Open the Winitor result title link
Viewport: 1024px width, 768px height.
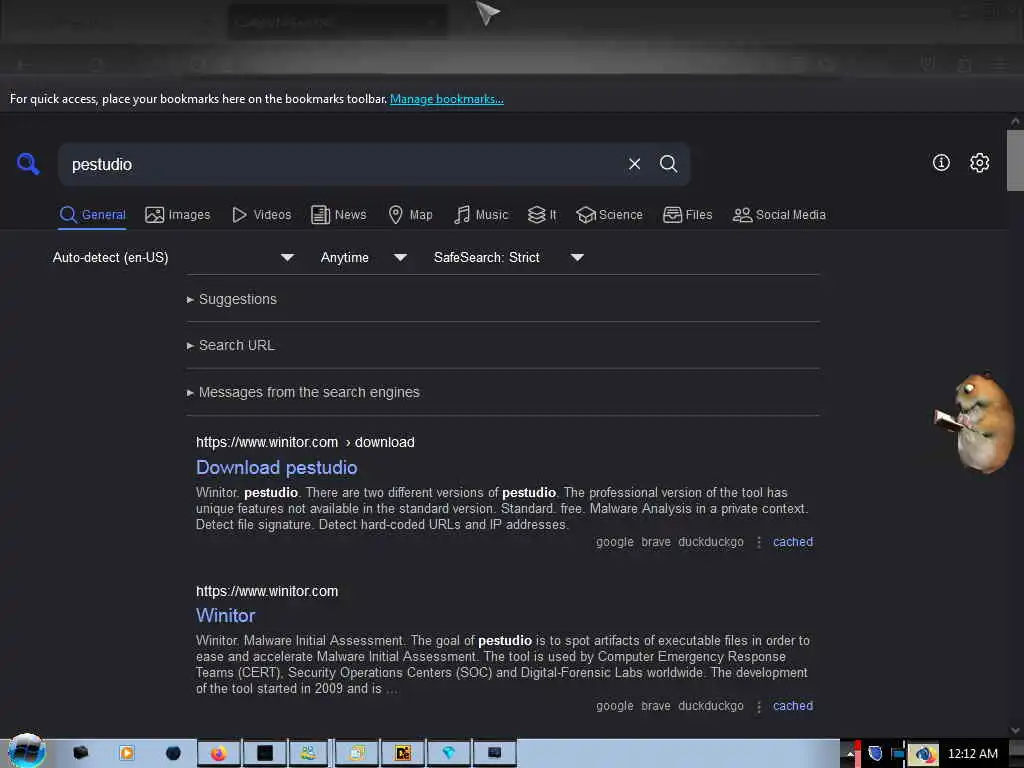(225, 616)
